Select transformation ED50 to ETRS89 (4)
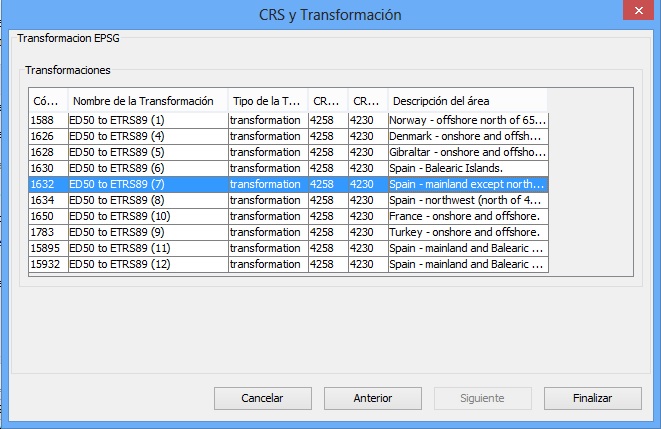The height and width of the screenshot is (429, 661). 289,136
